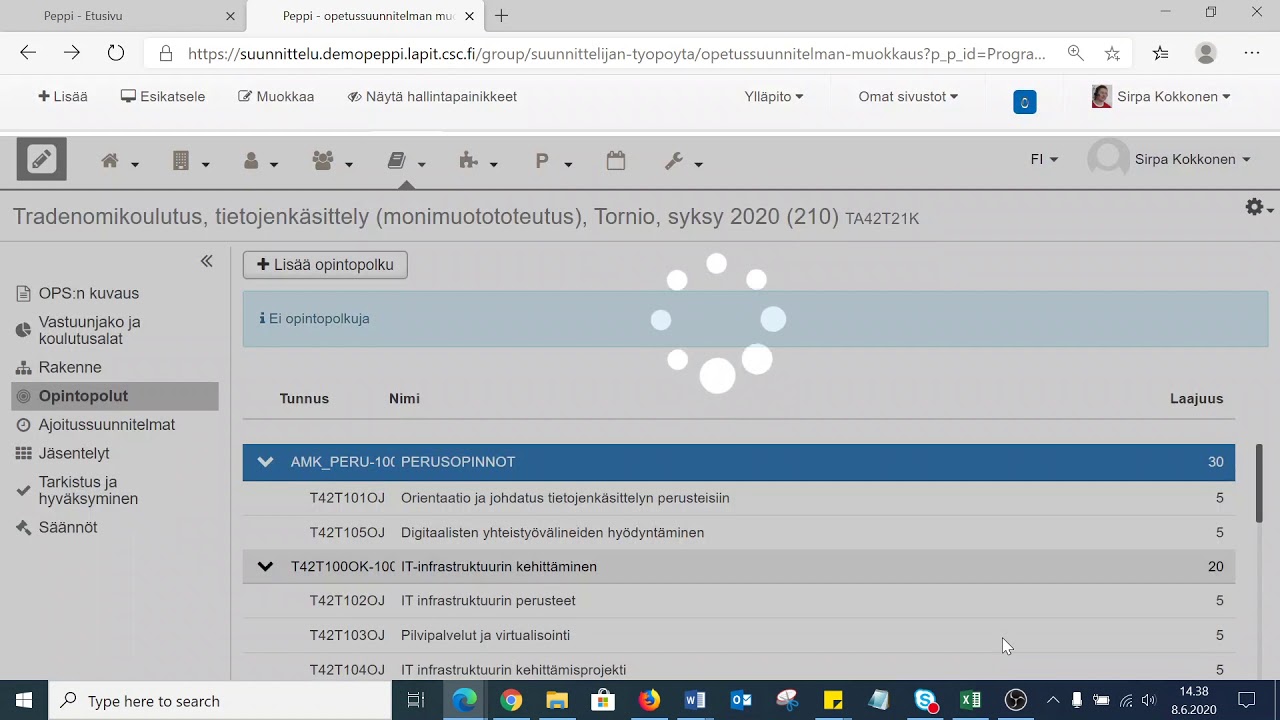Click Pilvipalvelut ja virtualisointi row
This screenshot has width=1280, height=720.
(739, 635)
